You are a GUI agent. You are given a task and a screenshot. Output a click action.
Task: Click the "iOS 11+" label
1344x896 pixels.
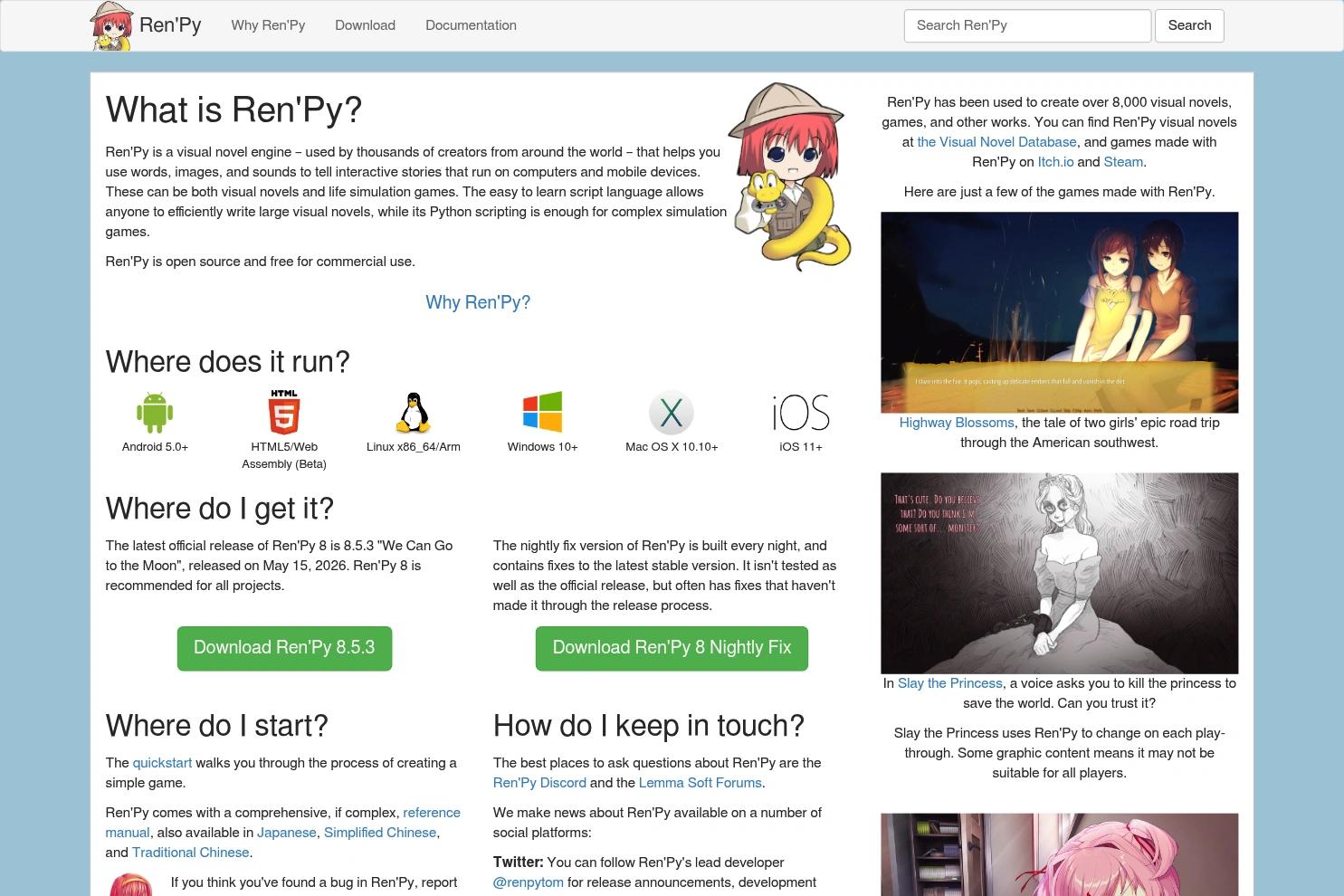click(801, 447)
